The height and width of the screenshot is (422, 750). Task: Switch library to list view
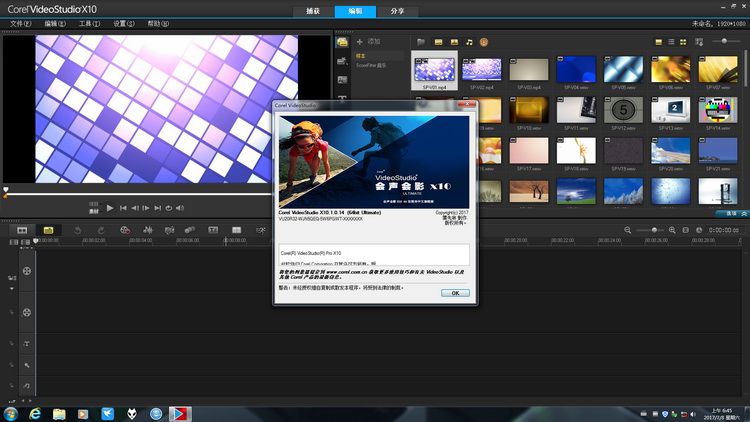click(x=671, y=42)
